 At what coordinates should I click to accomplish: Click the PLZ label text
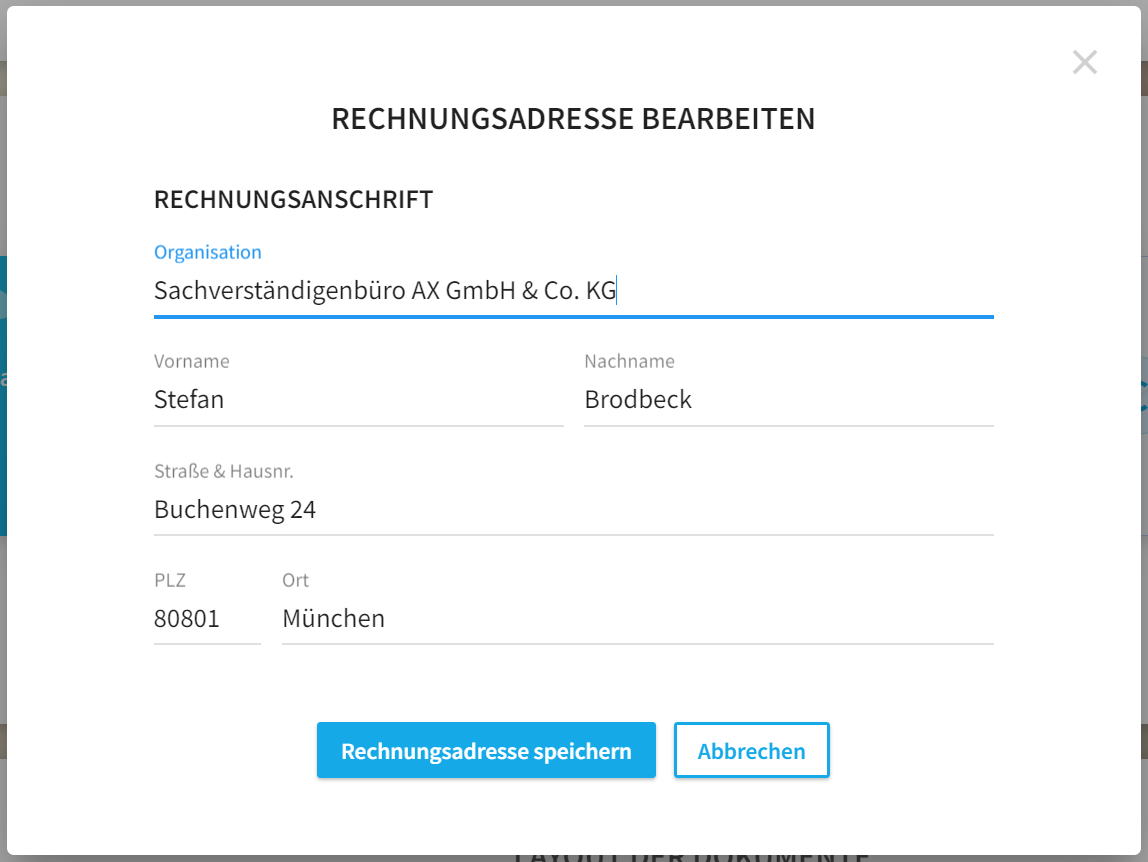(170, 580)
